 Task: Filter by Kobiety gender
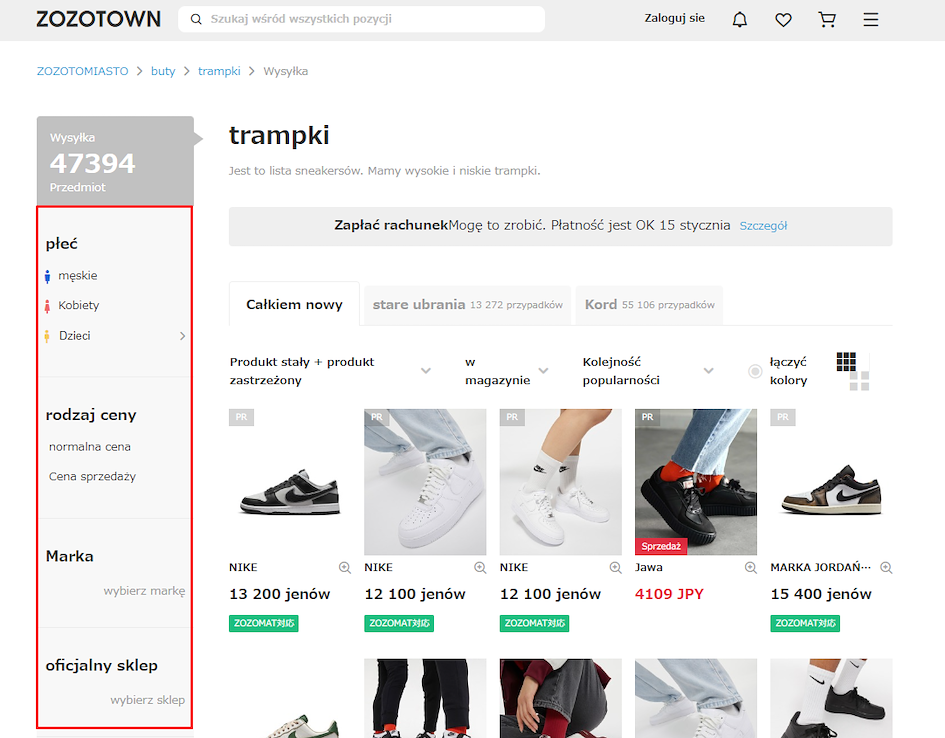tap(78, 305)
